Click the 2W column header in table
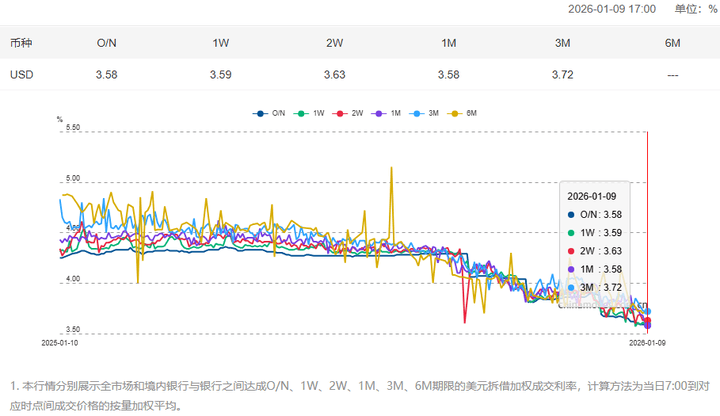The width and height of the screenshot is (720, 416). [x=335, y=43]
